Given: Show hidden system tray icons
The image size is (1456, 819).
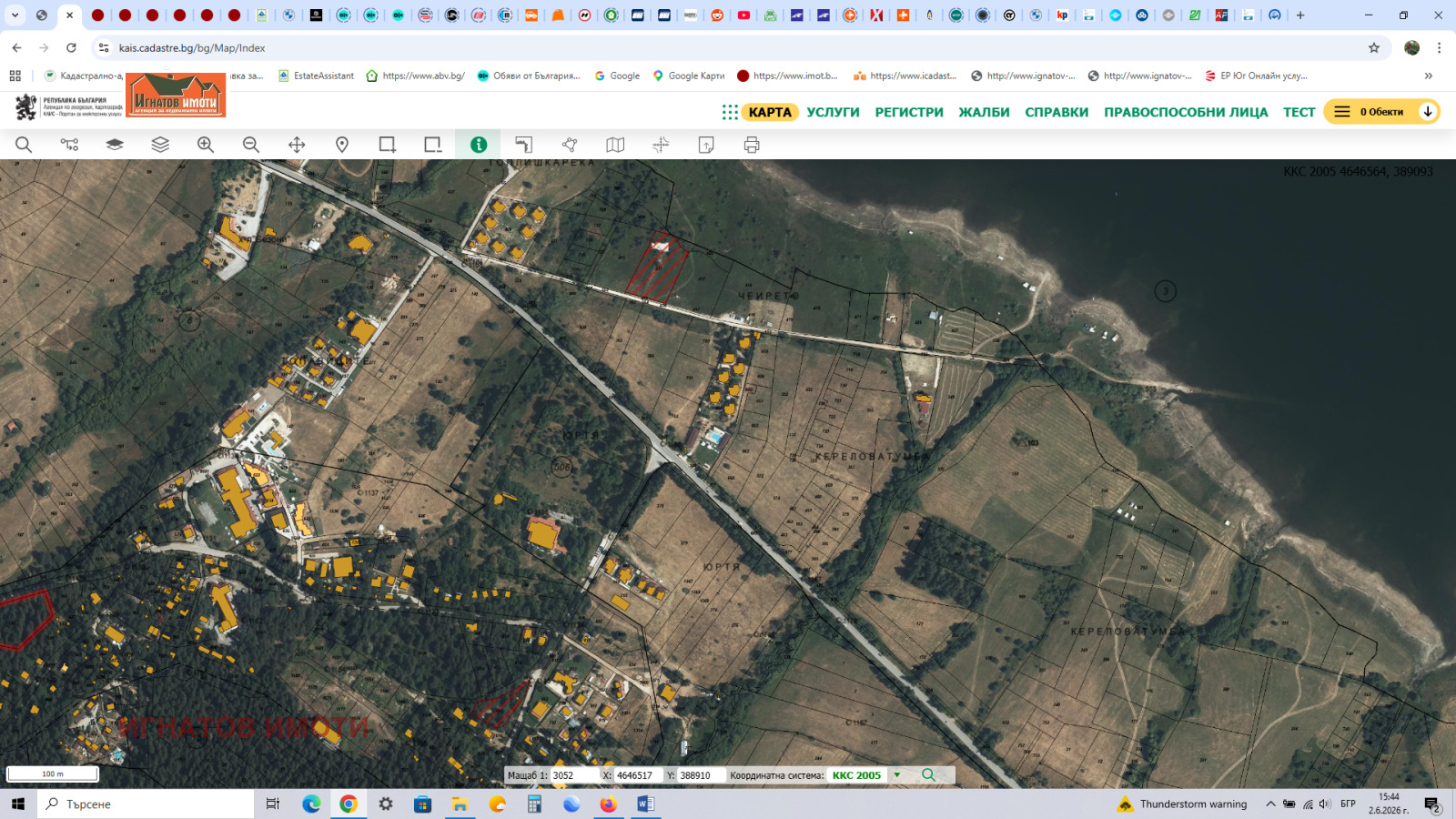Looking at the screenshot, I should [x=1270, y=804].
